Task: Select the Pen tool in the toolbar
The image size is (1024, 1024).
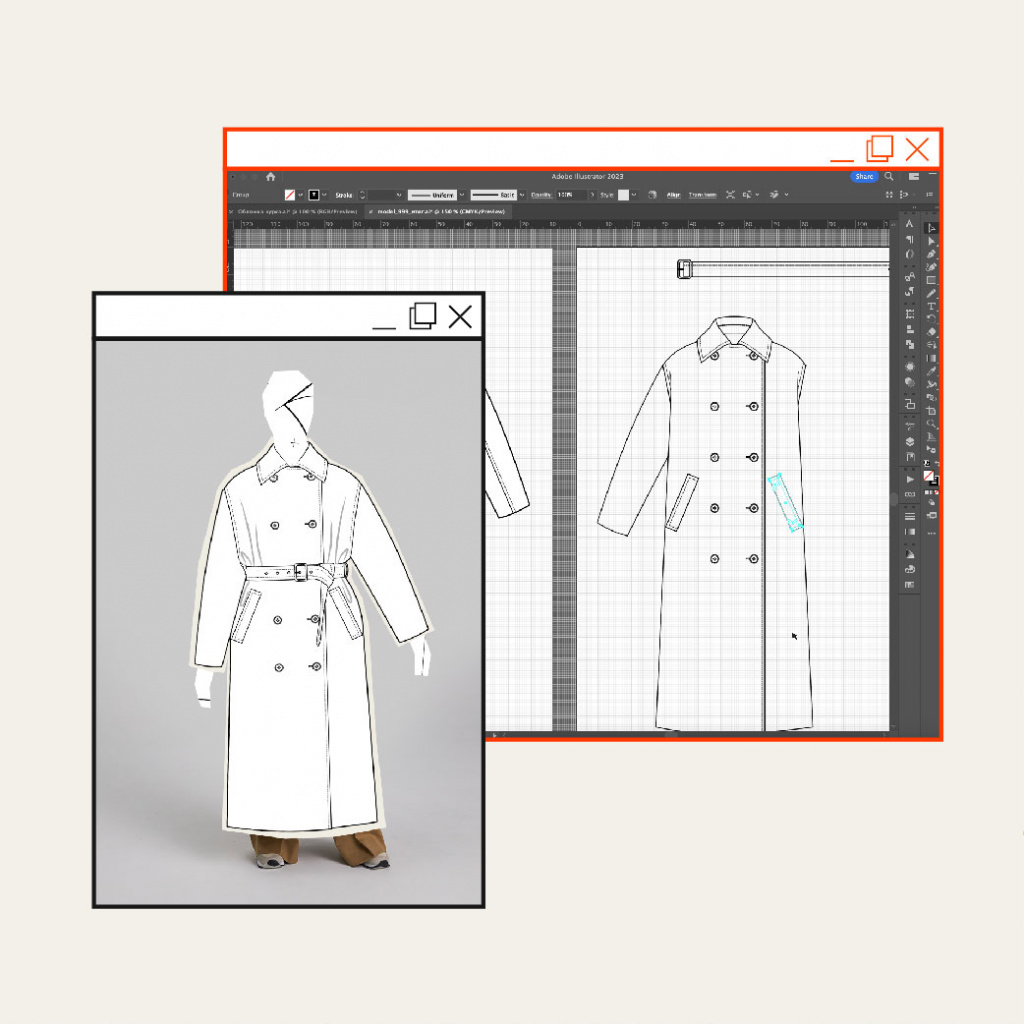Action: pyautogui.click(x=932, y=254)
